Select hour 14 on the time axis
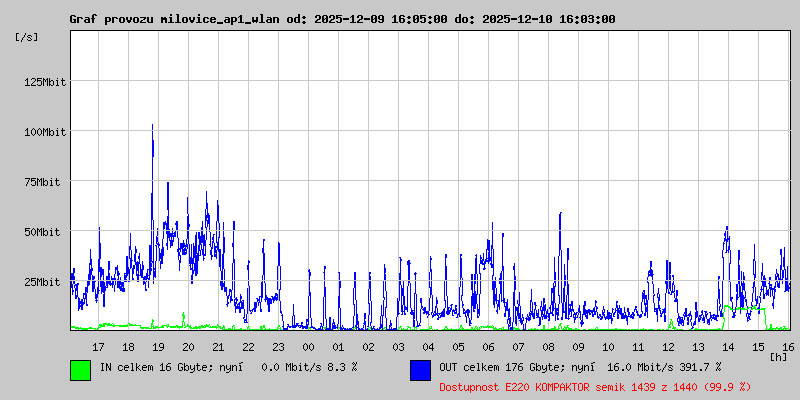 [x=728, y=346]
